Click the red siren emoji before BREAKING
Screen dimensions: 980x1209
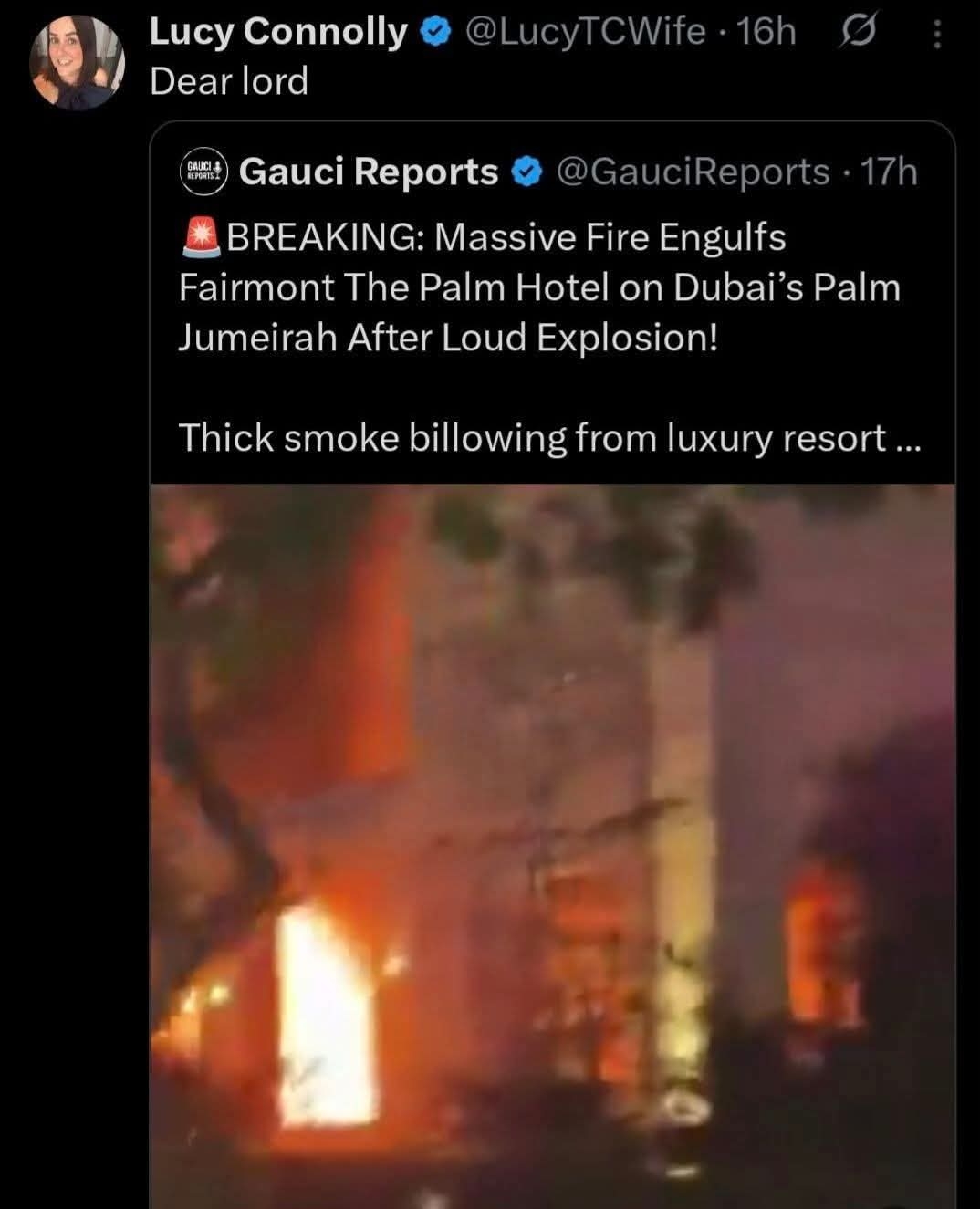point(201,235)
